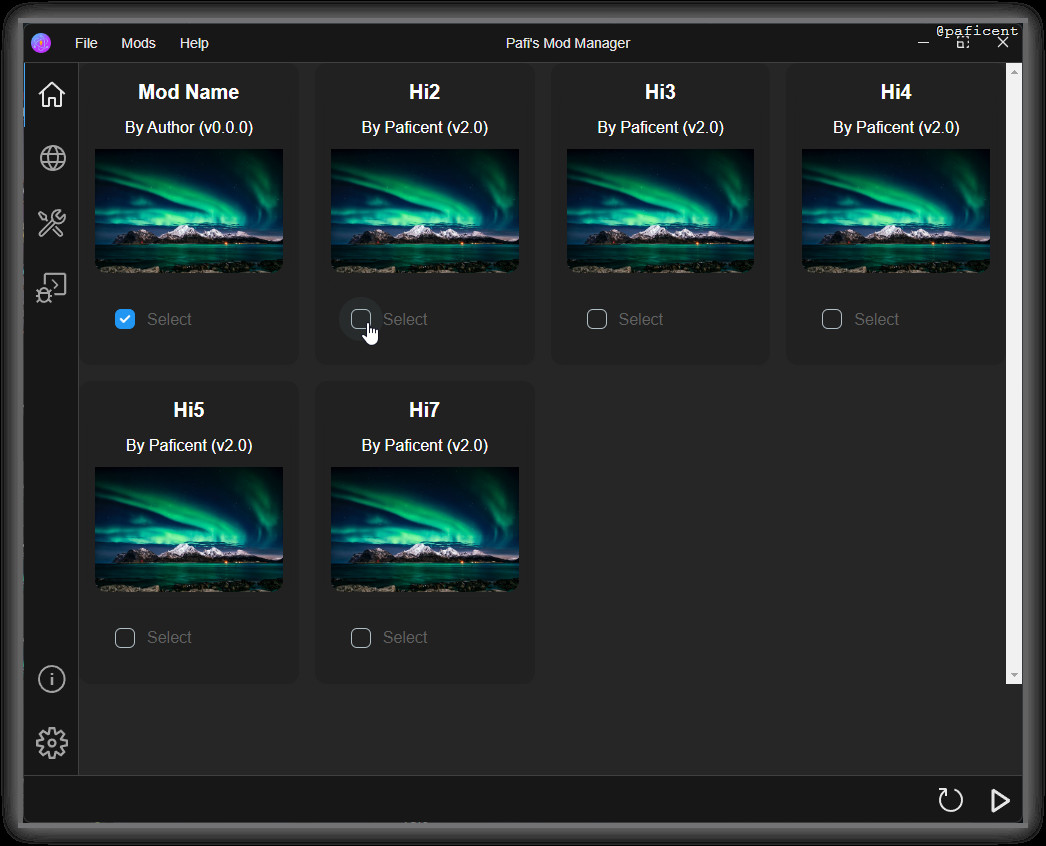Click 'By Paficent (v2.0)' under Hi3

(x=660, y=127)
